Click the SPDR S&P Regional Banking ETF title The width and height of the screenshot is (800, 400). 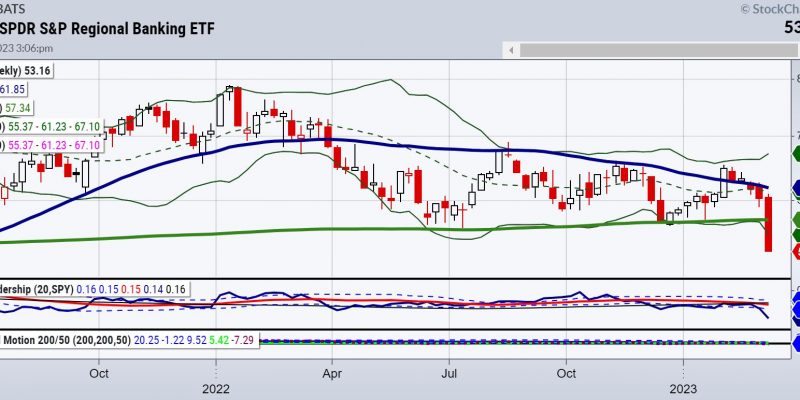(x=107, y=29)
